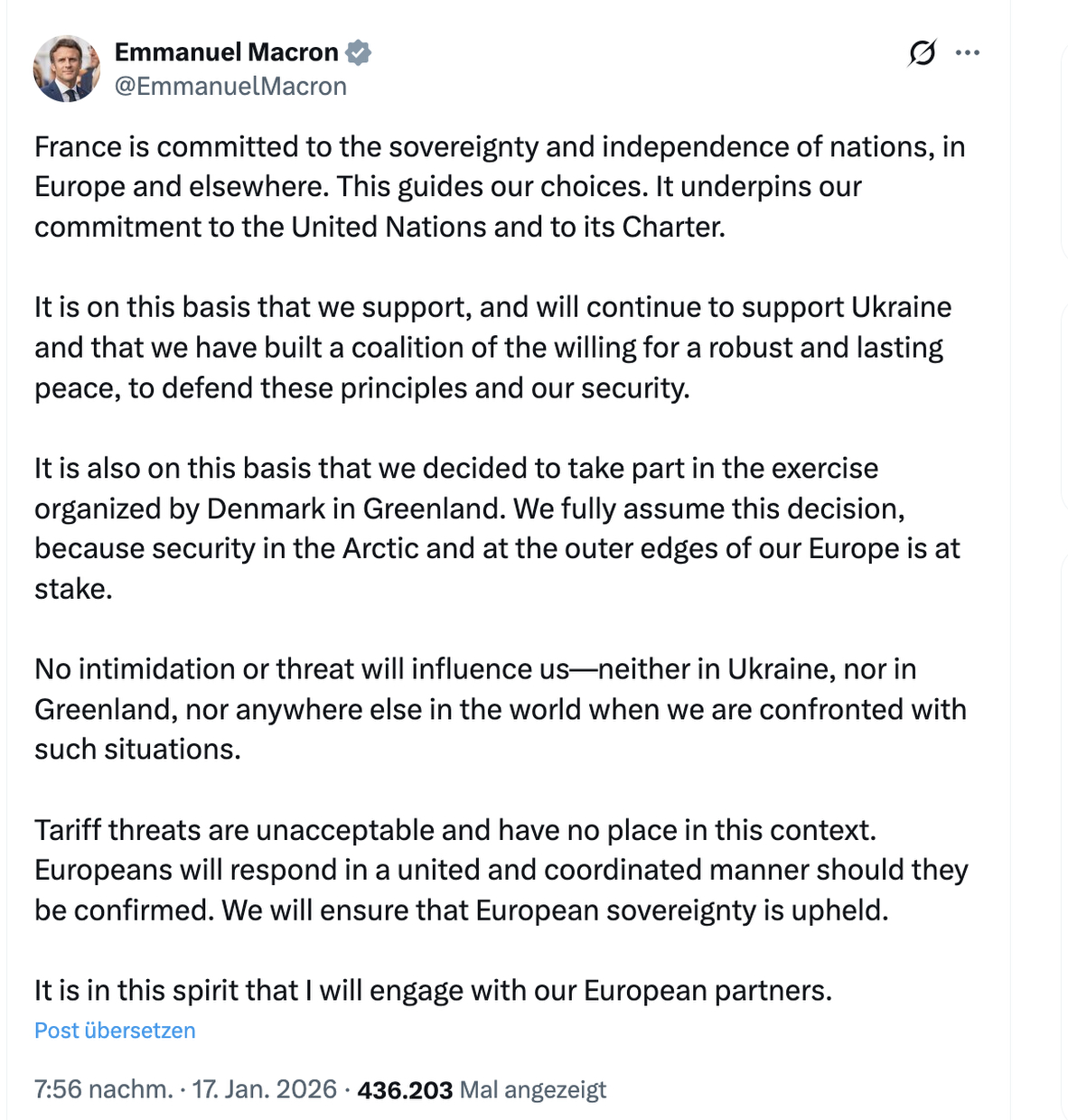
Task: Click the paragraph about supporting Ukraine coalition
Action: click(492, 348)
